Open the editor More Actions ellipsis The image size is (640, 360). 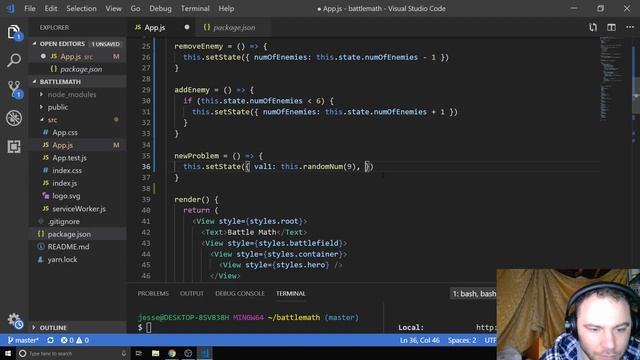pos(630,27)
